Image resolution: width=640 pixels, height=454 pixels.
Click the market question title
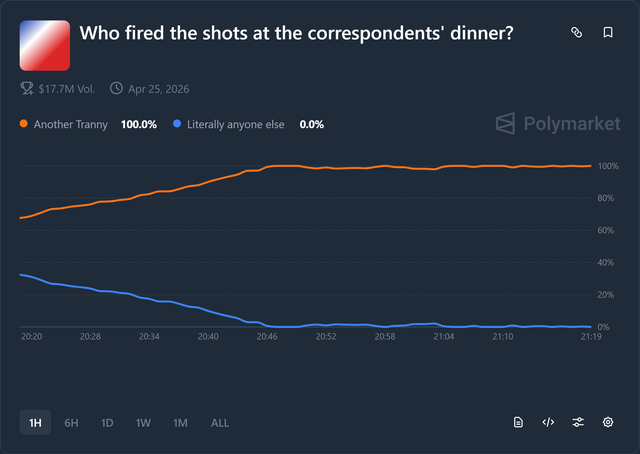(296, 34)
